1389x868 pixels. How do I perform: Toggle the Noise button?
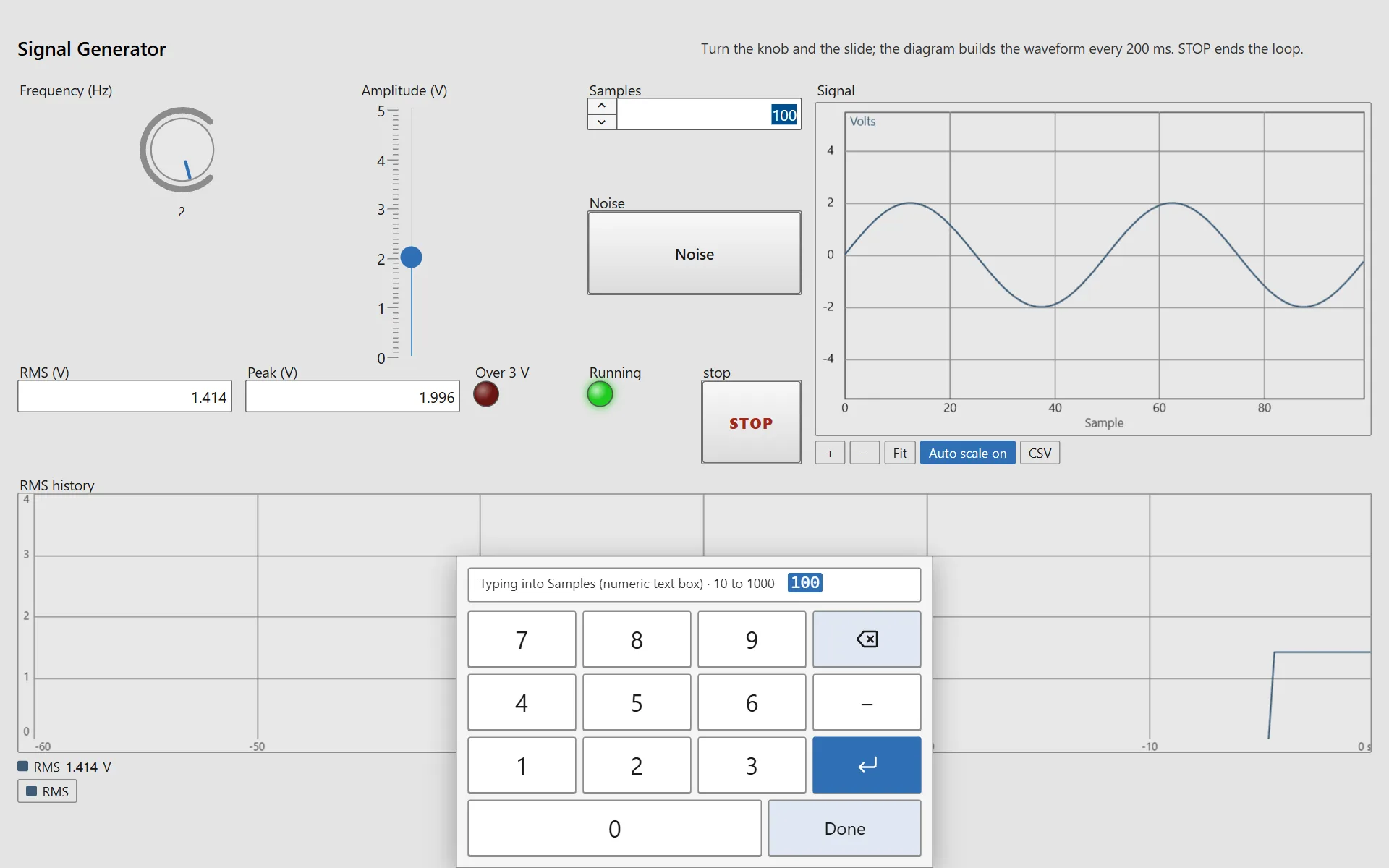694,253
